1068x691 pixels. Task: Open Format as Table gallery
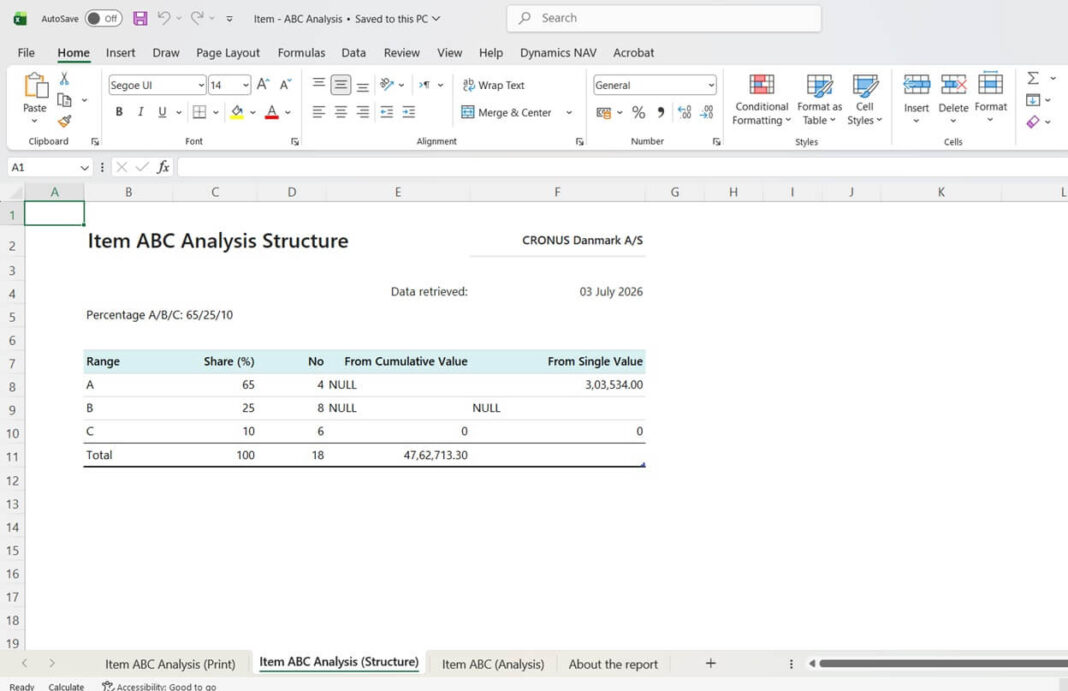[819, 99]
